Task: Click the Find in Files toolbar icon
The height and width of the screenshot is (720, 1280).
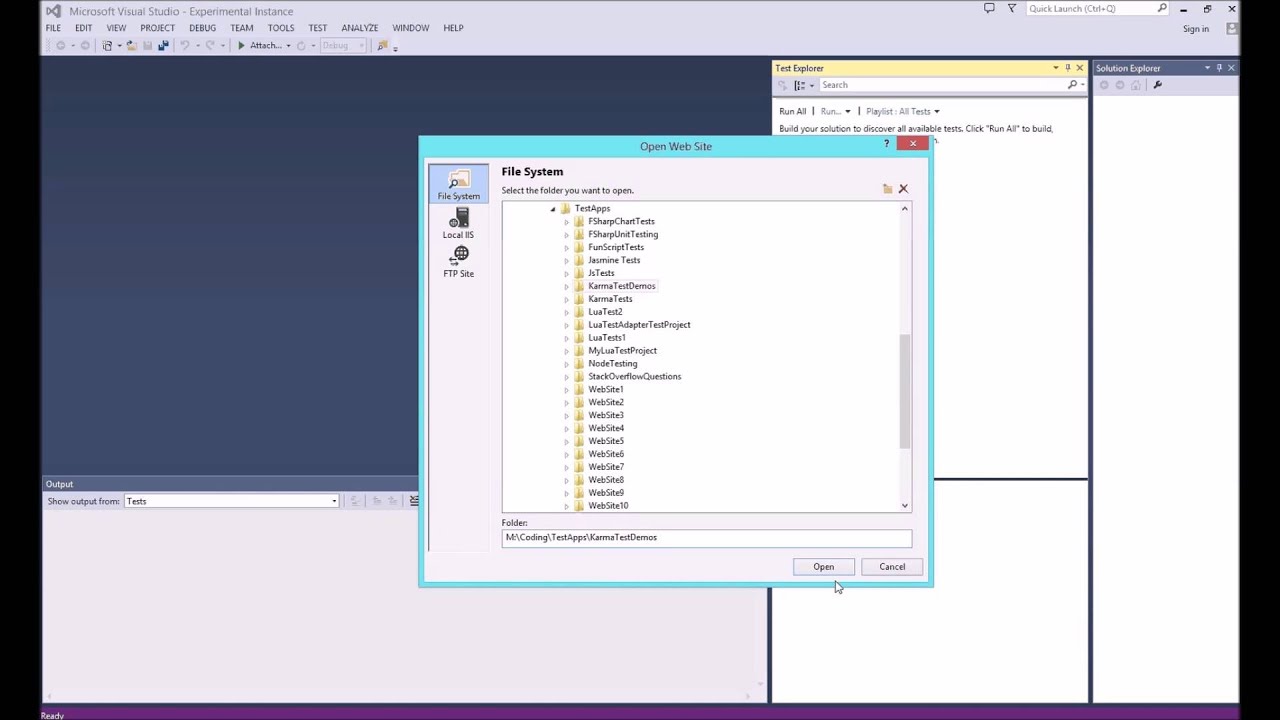Action: [383, 45]
